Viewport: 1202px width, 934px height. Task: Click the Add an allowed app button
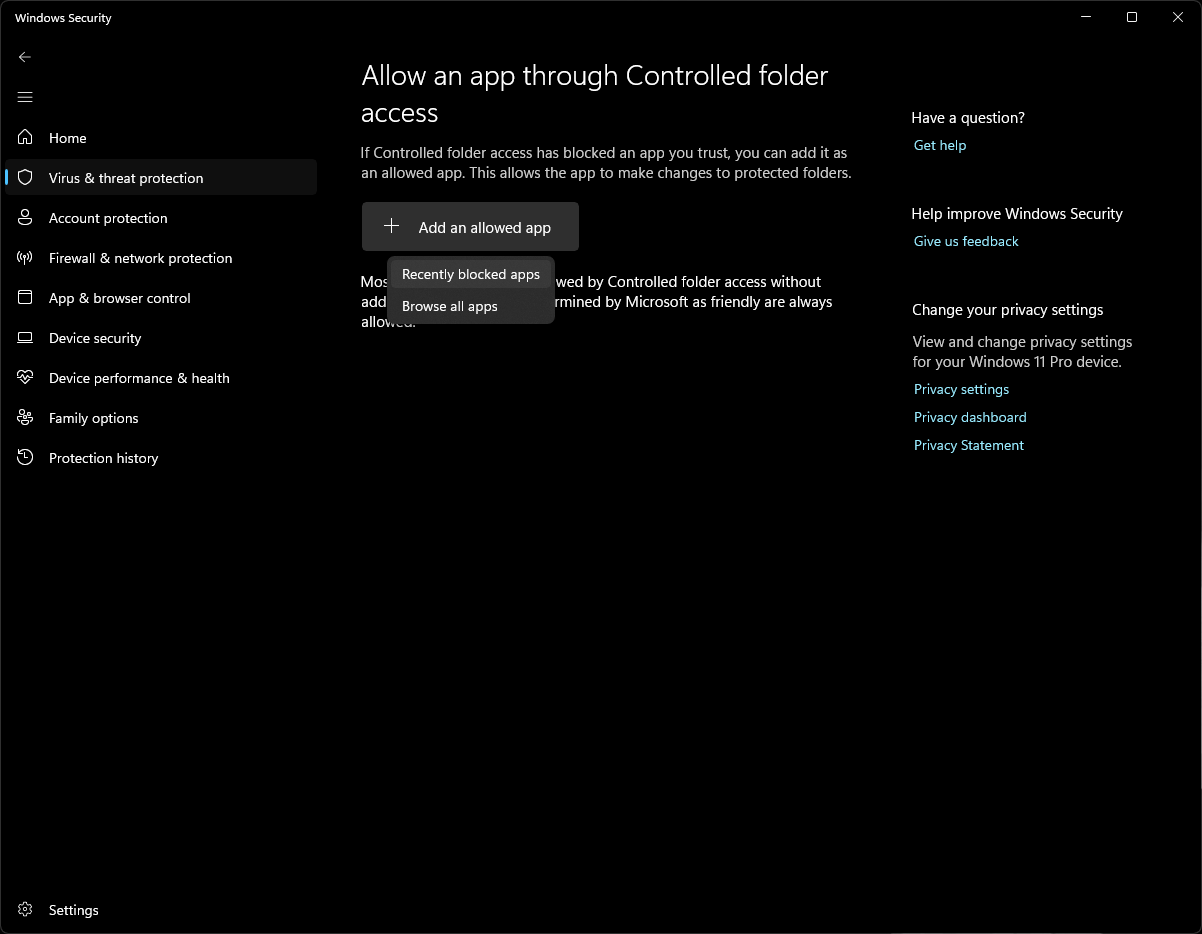(x=470, y=227)
